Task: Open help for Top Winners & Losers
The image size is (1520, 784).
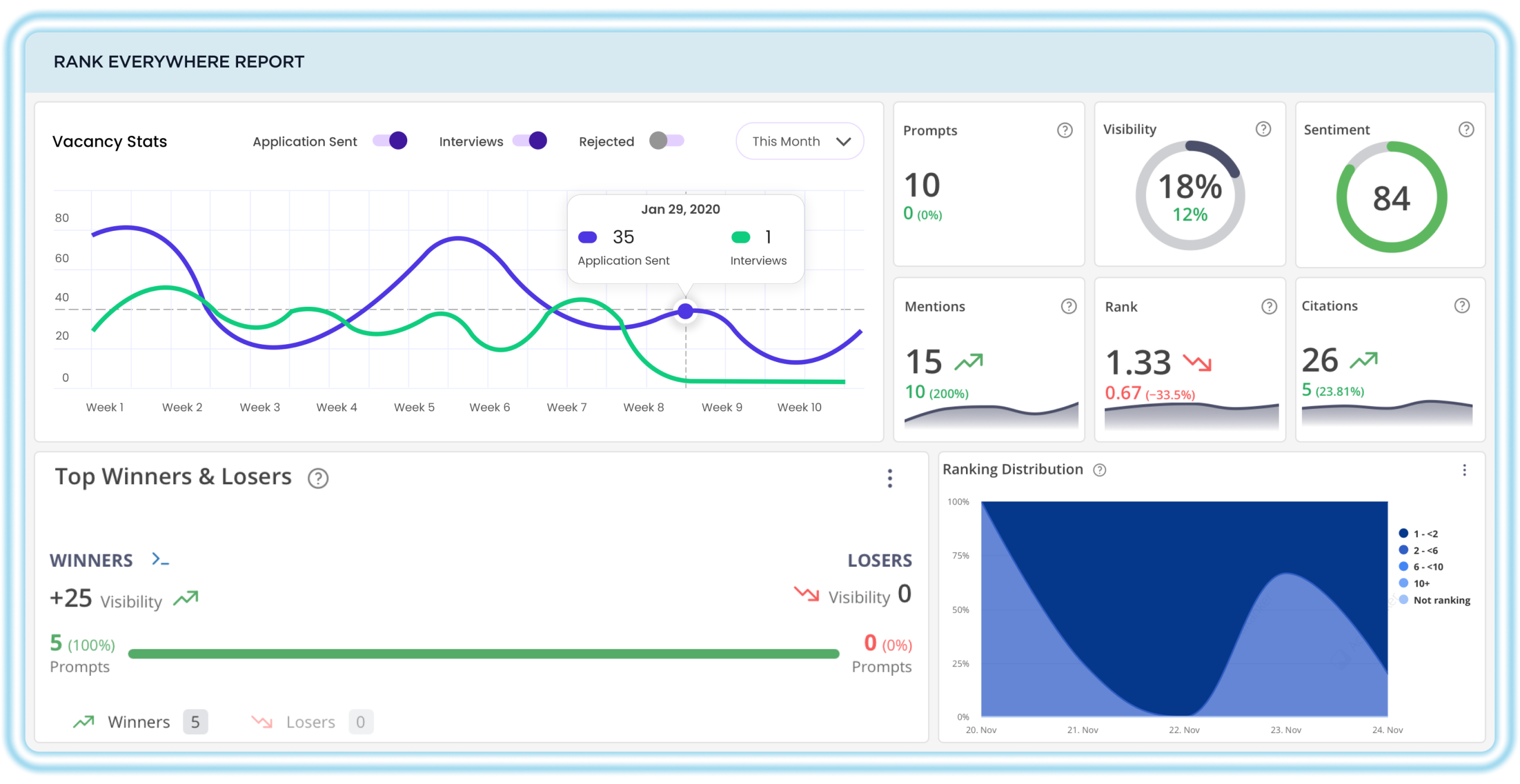Action: [318, 478]
